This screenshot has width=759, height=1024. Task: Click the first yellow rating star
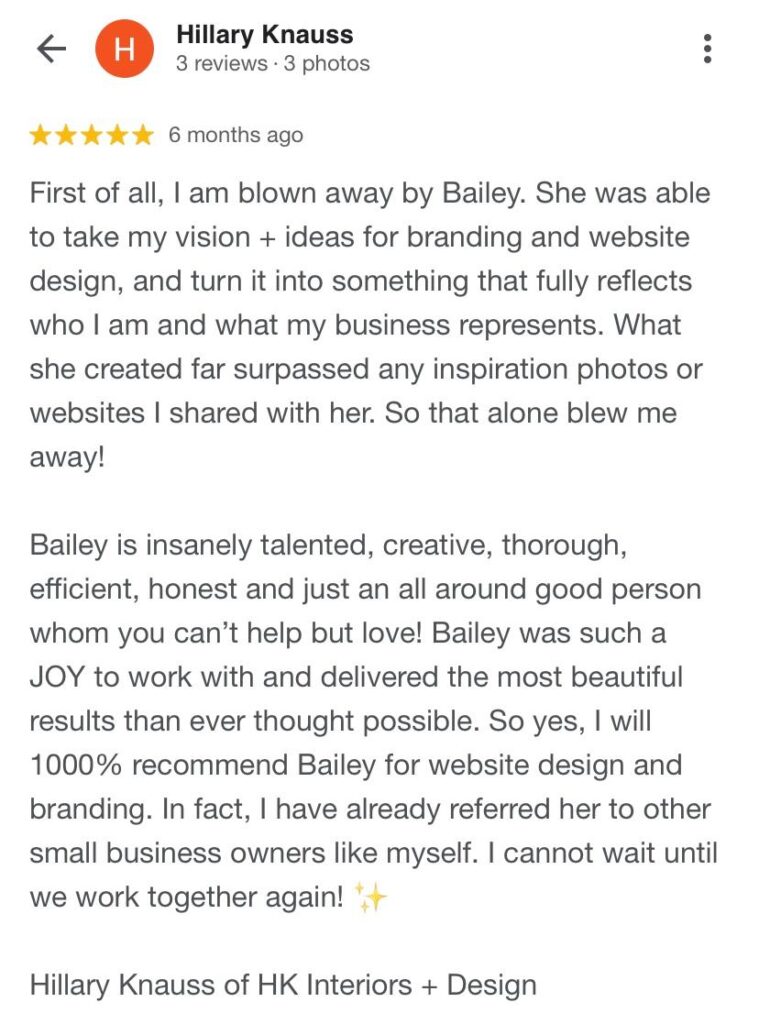41,135
